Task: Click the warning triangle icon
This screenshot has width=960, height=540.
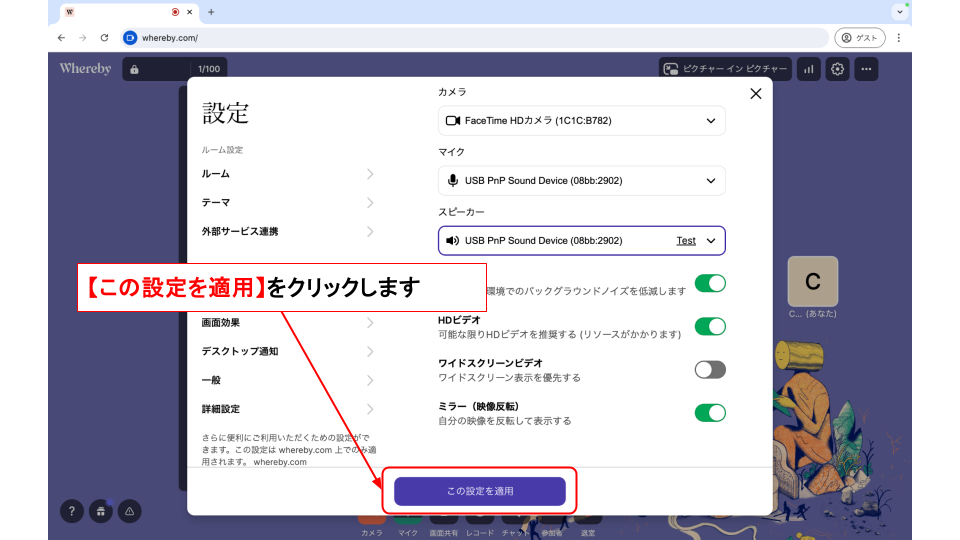Action: point(129,511)
